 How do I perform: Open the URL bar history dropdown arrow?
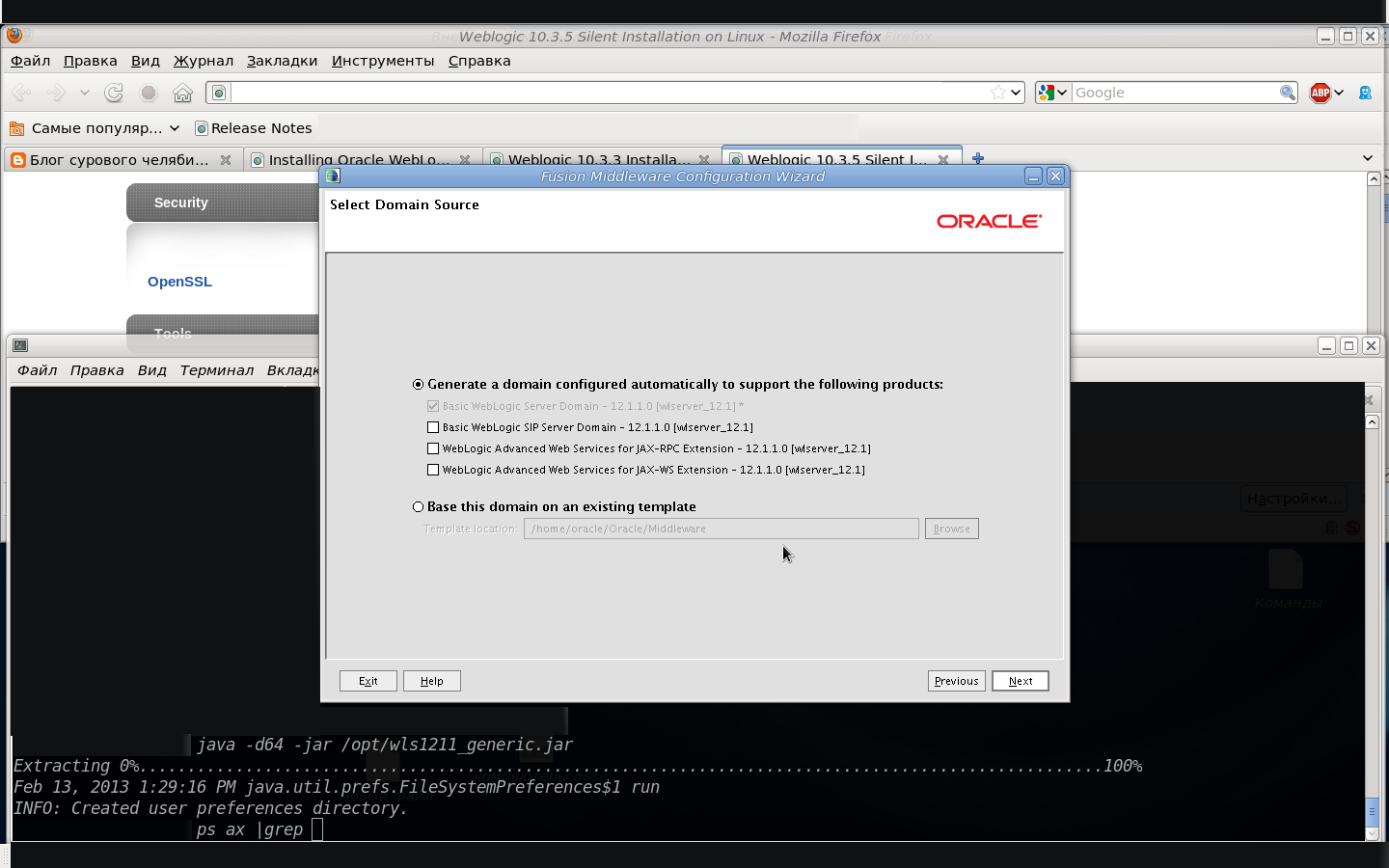(x=1016, y=93)
